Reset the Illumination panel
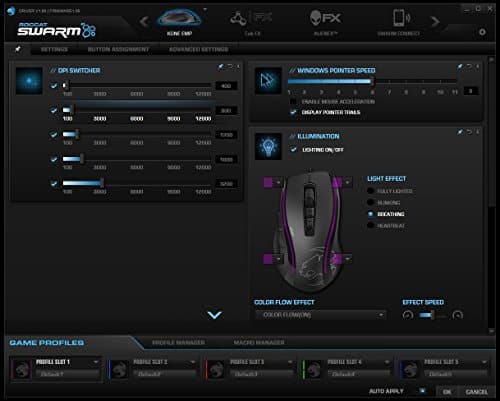The image size is (500, 401). [x=469, y=132]
